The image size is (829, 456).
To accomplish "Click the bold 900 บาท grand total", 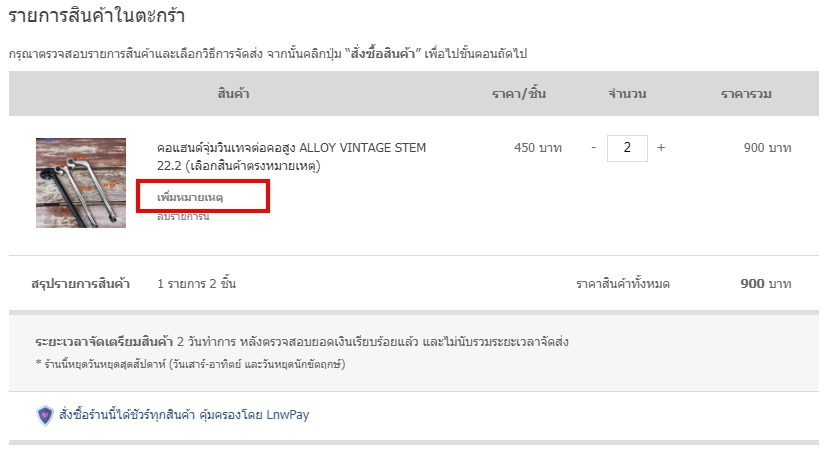I will [x=765, y=284].
